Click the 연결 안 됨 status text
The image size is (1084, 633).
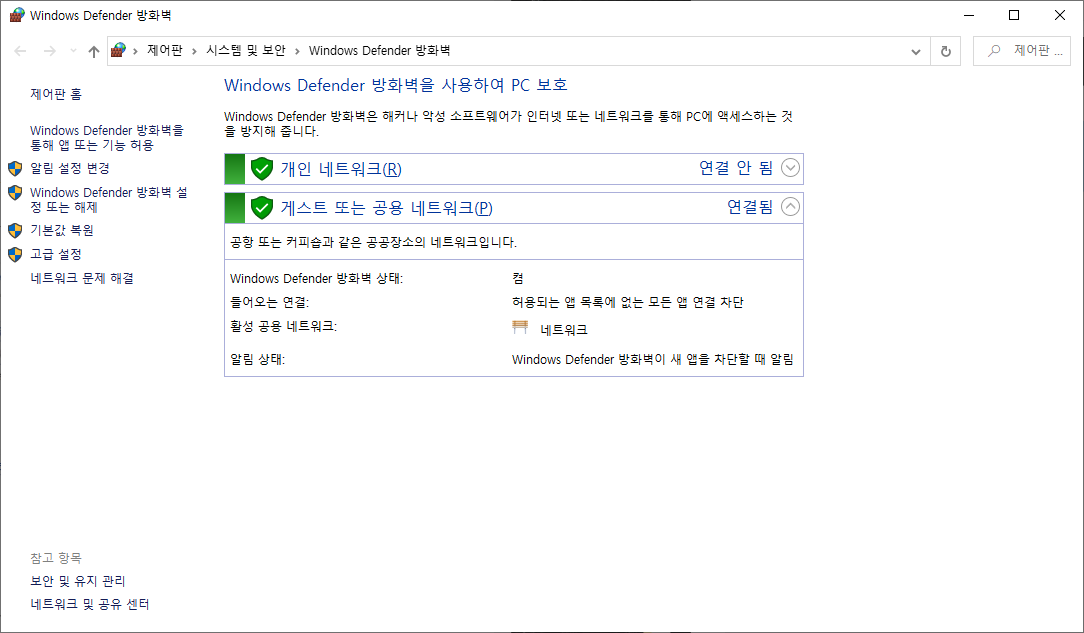pyautogui.click(x=736, y=168)
